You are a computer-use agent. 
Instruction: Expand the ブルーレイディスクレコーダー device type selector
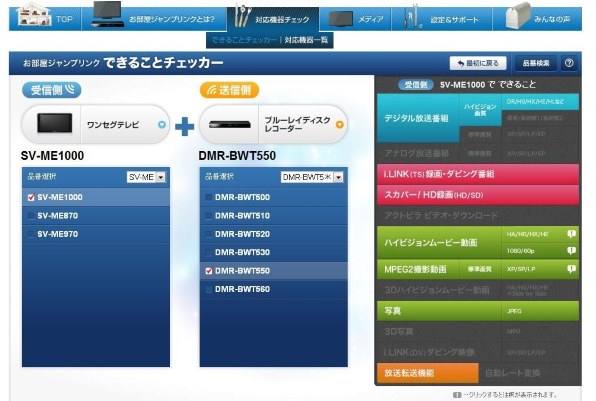coord(340,125)
